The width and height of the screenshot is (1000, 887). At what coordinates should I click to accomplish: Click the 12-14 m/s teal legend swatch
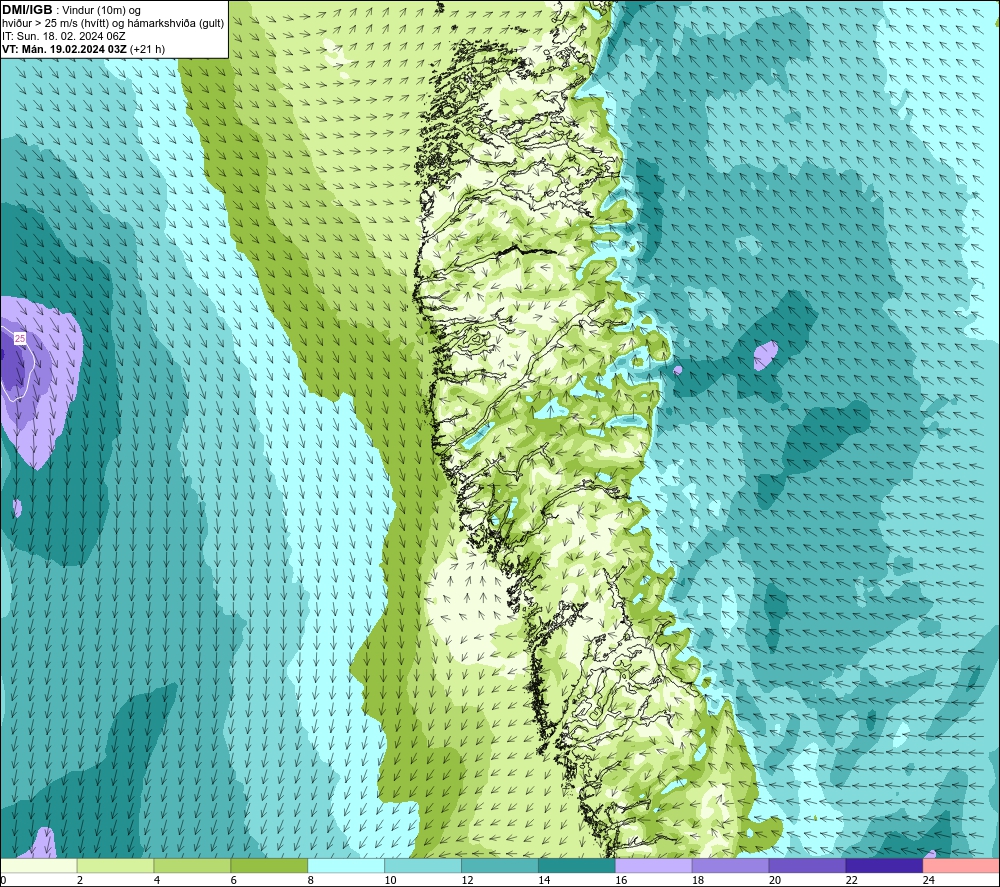click(500, 865)
